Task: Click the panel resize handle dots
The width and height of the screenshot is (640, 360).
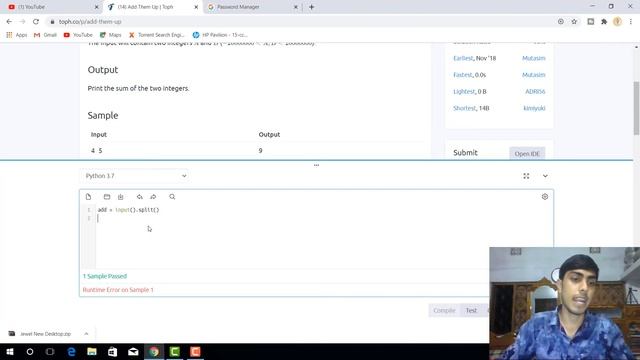Action: pyautogui.click(x=316, y=165)
